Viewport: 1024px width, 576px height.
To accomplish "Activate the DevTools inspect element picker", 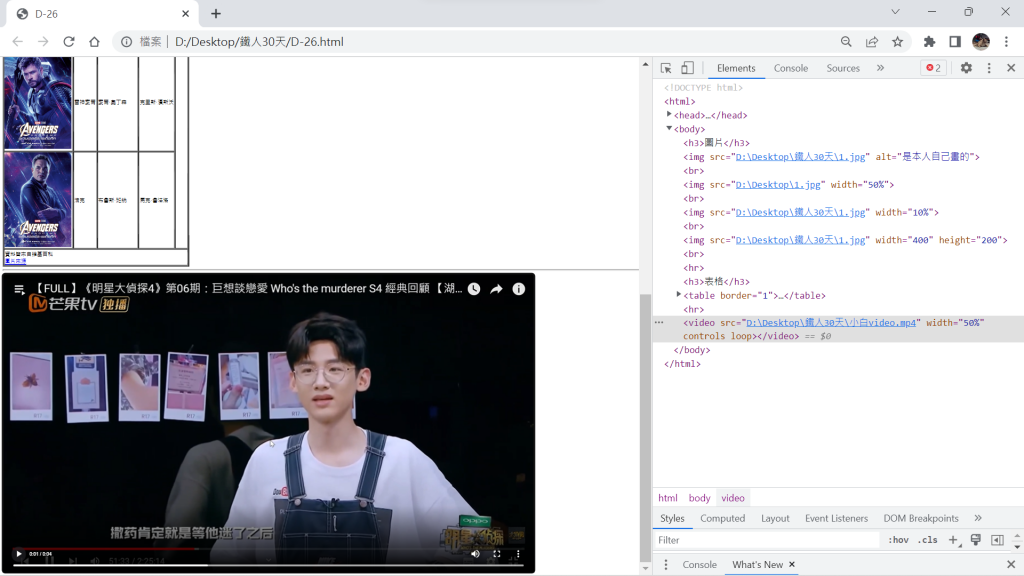I will tap(666, 68).
